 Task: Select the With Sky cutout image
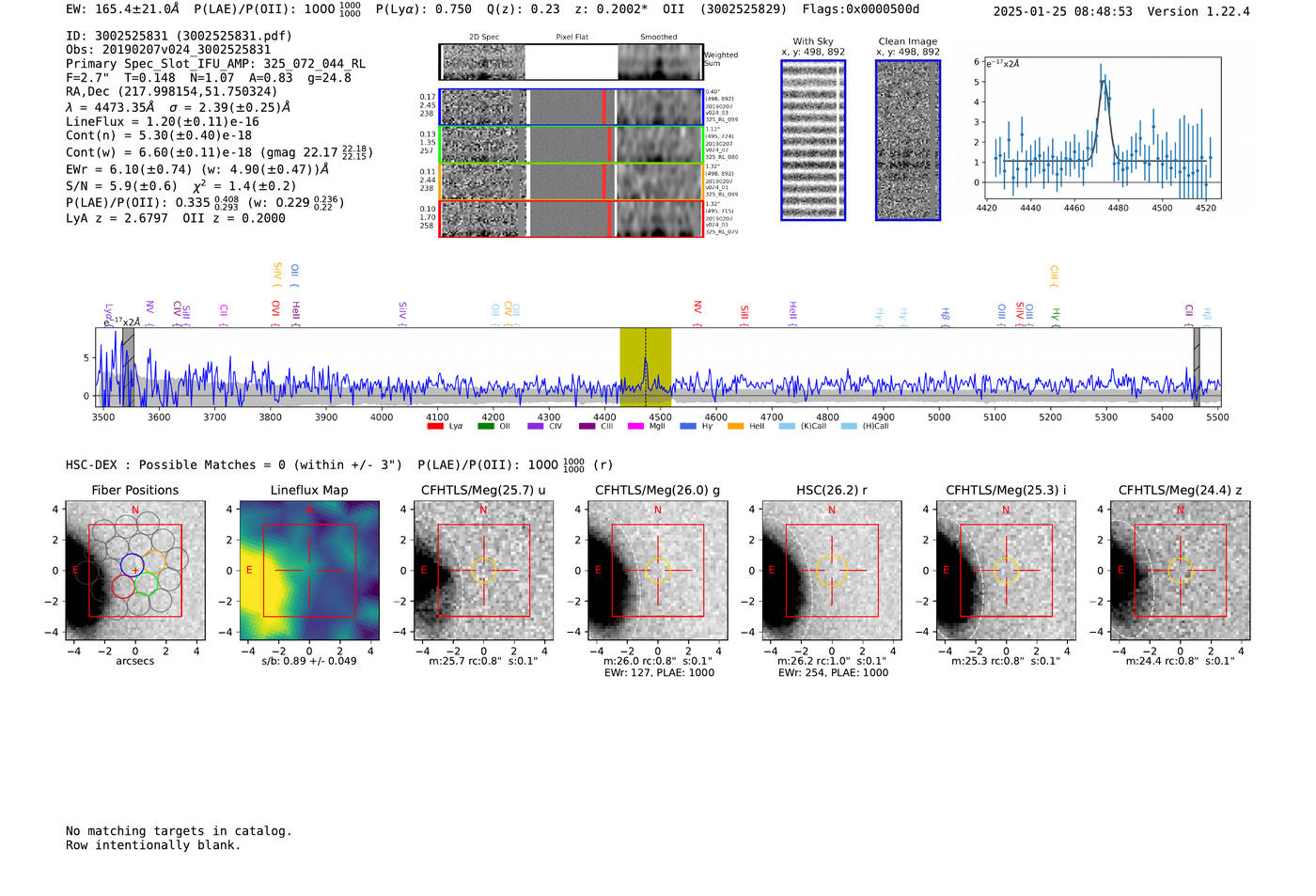click(813, 140)
